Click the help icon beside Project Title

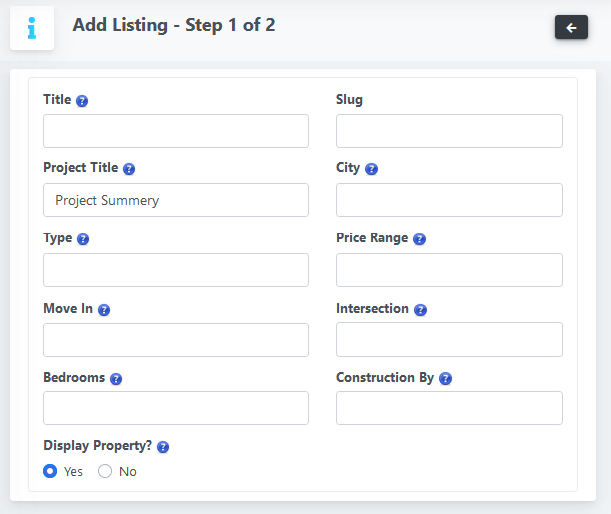click(129, 169)
